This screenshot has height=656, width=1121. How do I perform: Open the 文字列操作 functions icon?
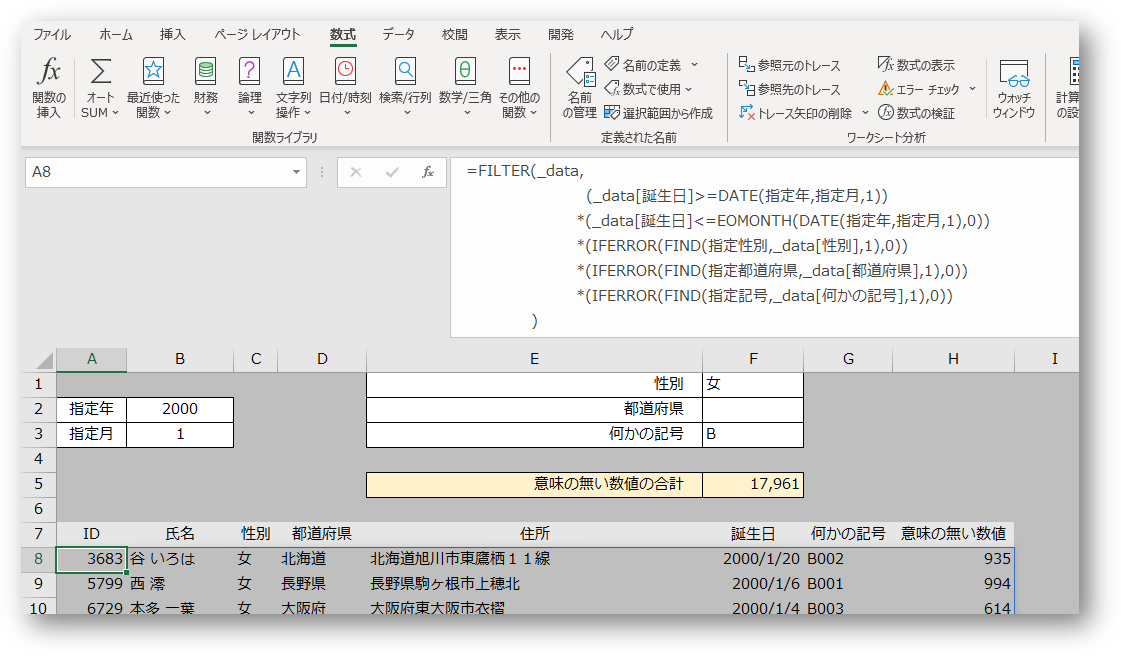(293, 71)
